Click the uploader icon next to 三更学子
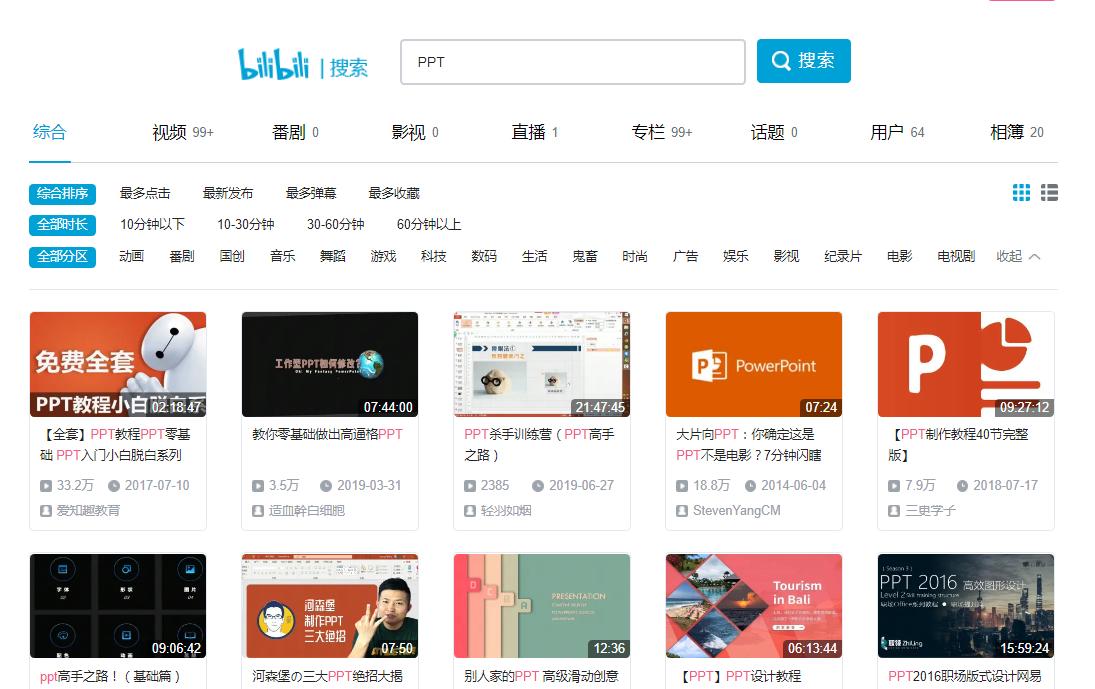1095x689 pixels. coord(893,508)
